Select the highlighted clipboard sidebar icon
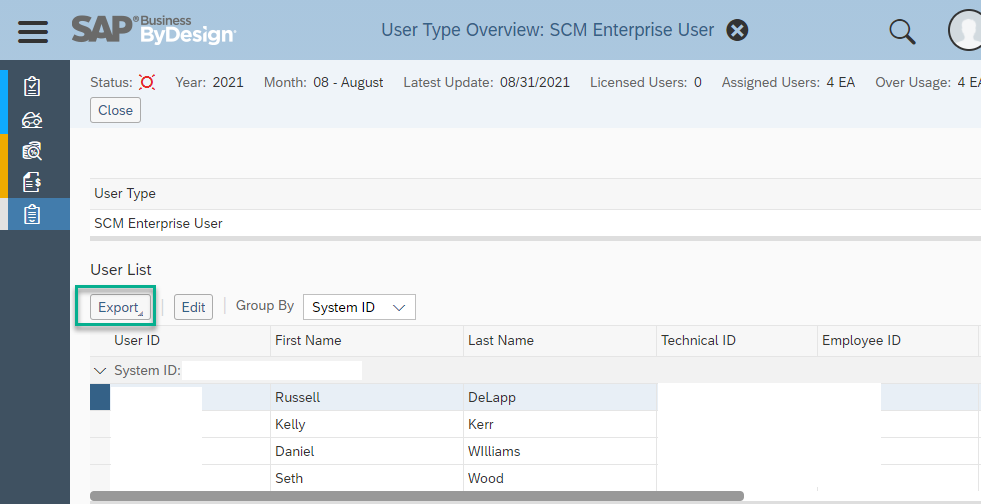Viewport: 981px width, 504px height. pyautogui.click(x=32, y=214)
